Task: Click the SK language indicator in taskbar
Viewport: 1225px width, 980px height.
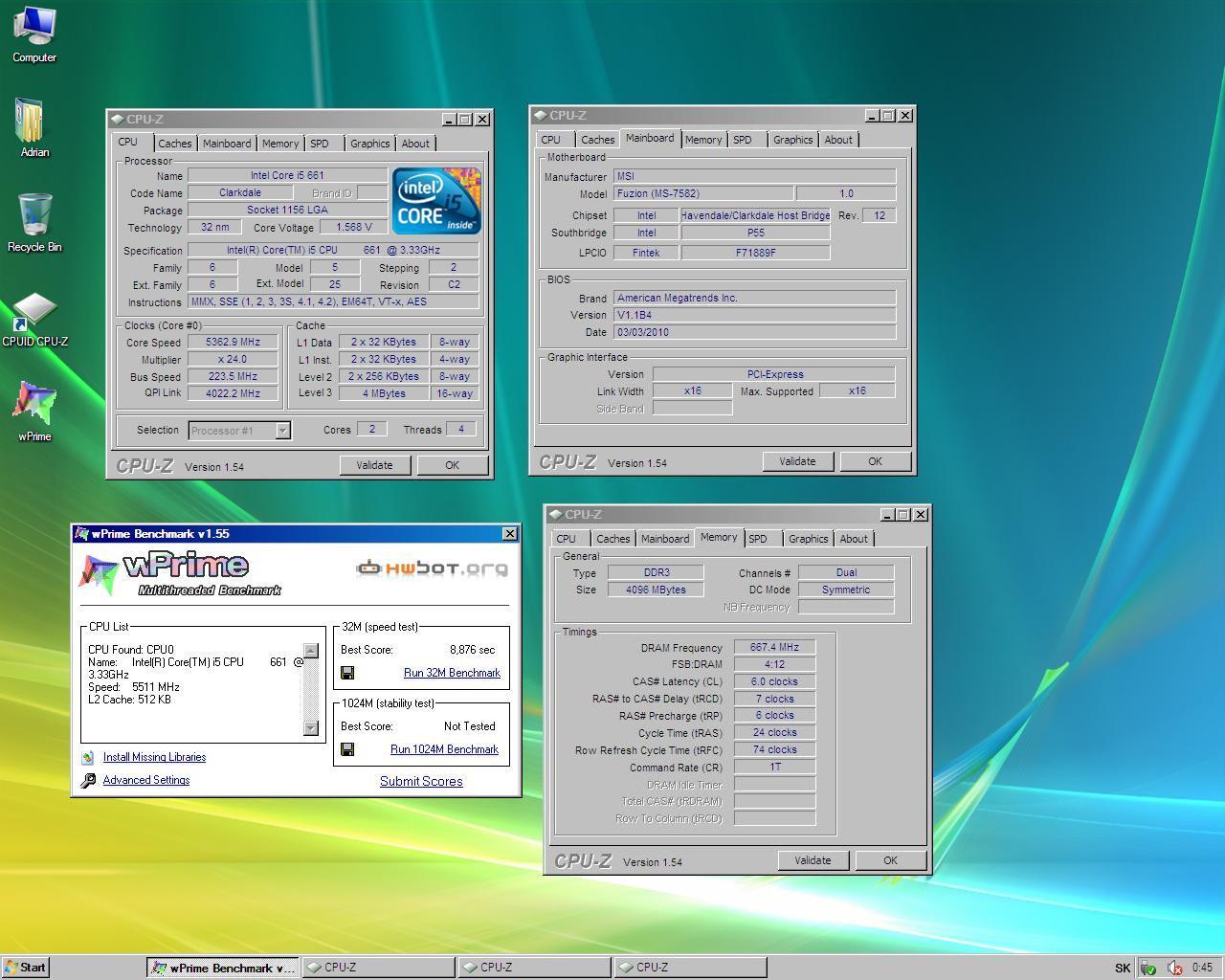Action: [x=1123, y=968]
